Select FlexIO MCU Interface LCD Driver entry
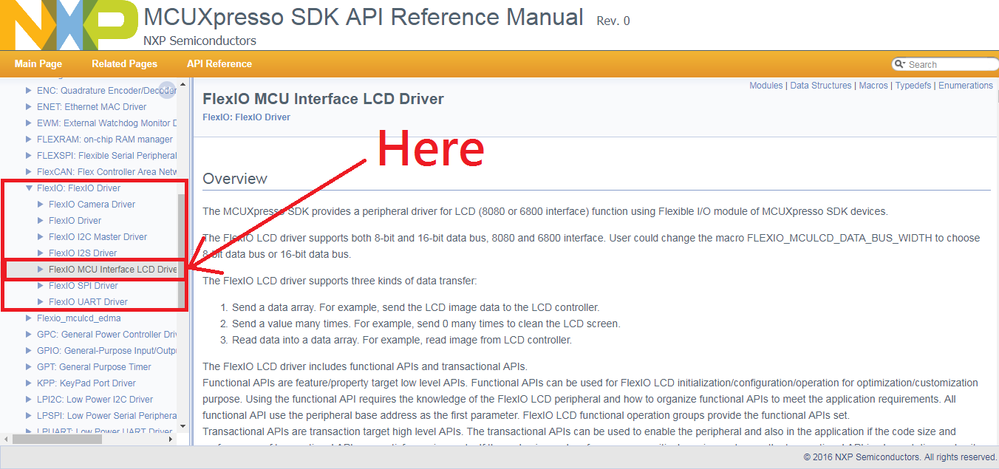Screen dimensions: 999x469 [112, 270]
